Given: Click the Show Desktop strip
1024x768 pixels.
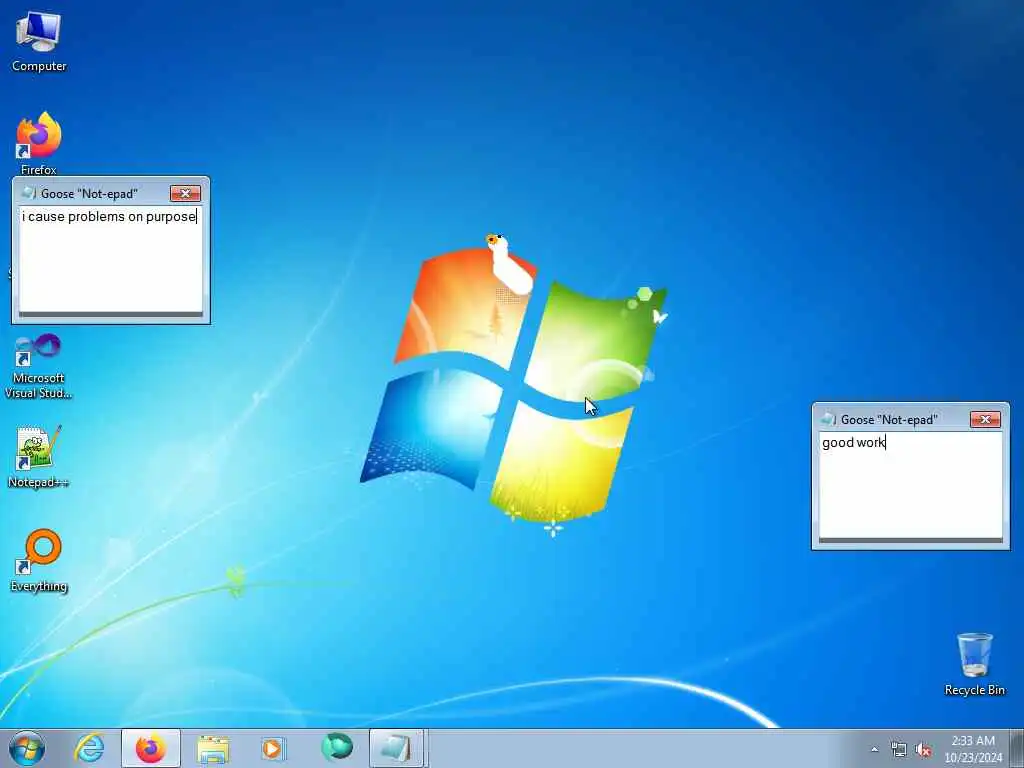Looking at the screenshot, I should 1017,748.
